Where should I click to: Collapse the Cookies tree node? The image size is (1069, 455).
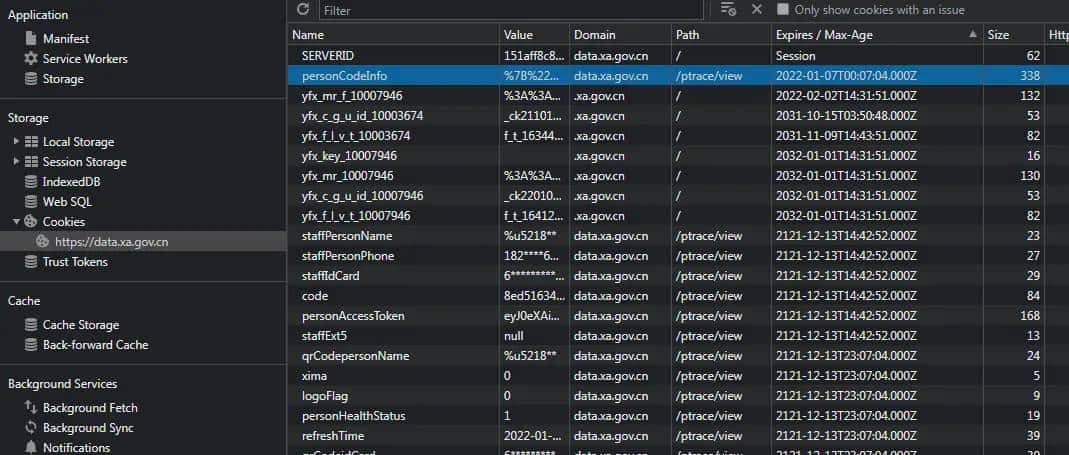coord(17,222)
